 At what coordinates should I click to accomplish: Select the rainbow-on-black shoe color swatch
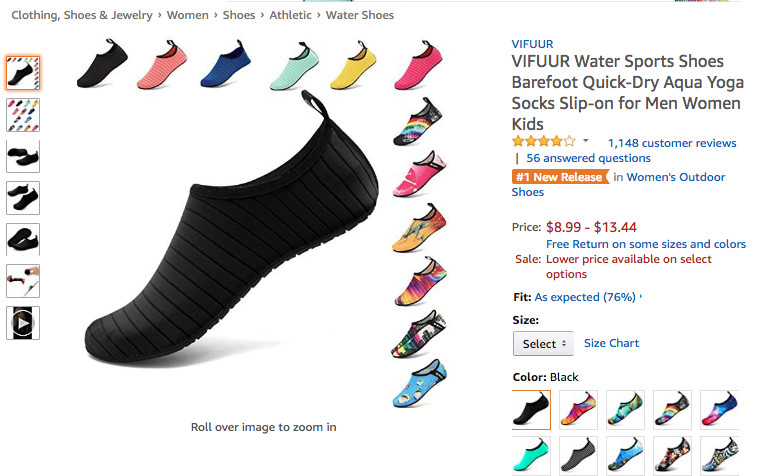[672, 410]
